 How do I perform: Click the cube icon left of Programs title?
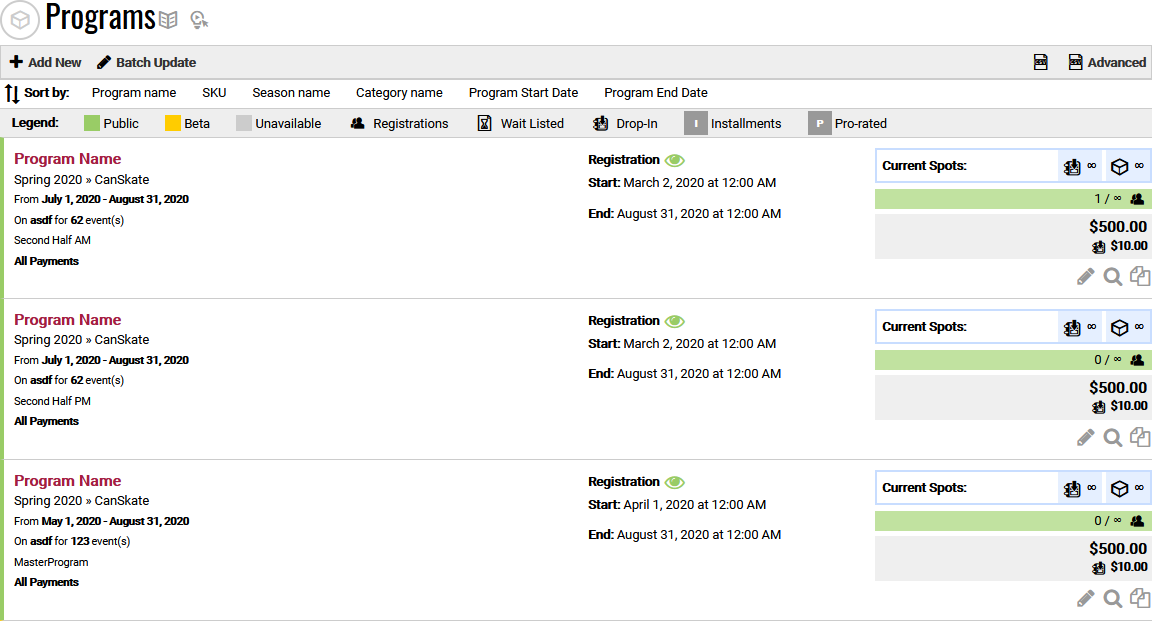tap(20, 20)
